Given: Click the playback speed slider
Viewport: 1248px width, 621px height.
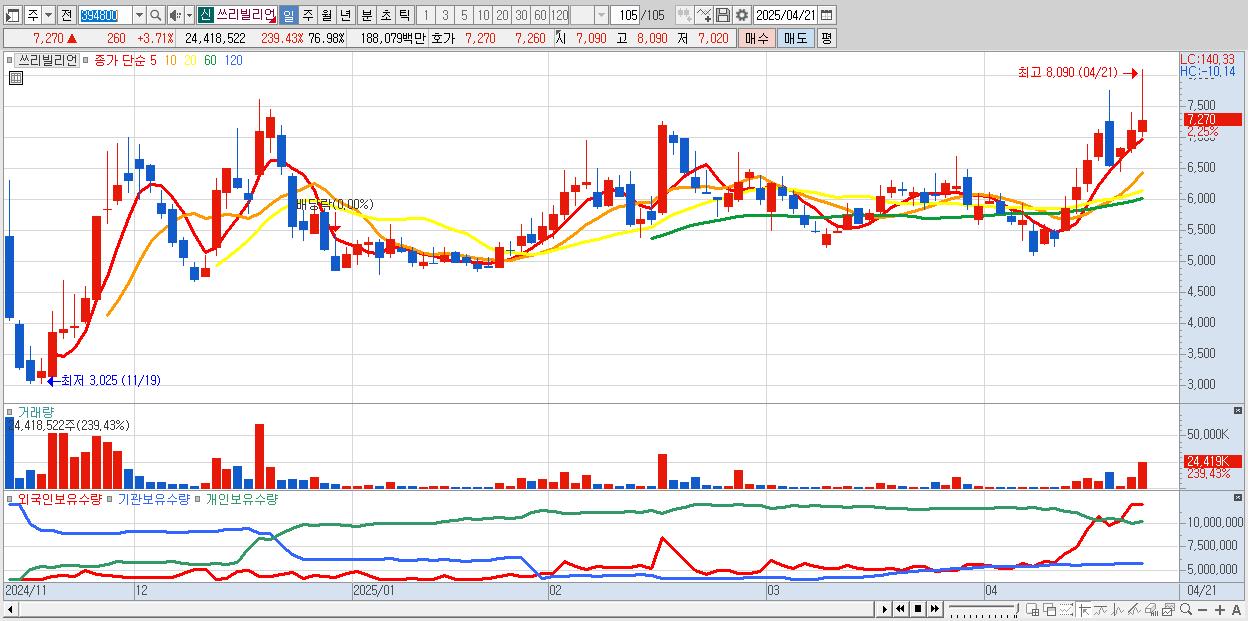Looking at the screenshot, I should 984,609.
